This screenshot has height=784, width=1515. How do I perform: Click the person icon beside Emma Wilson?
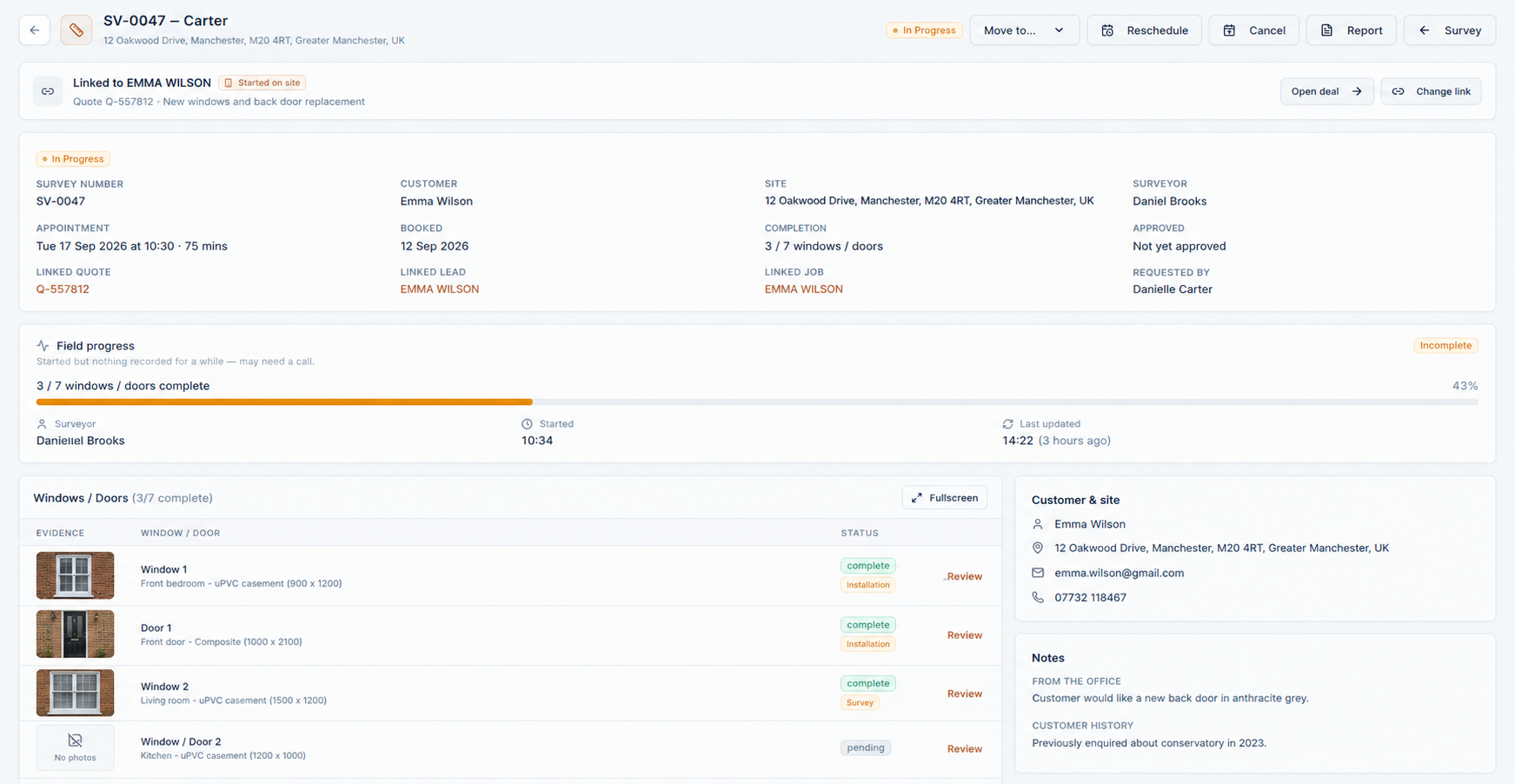1038,524
